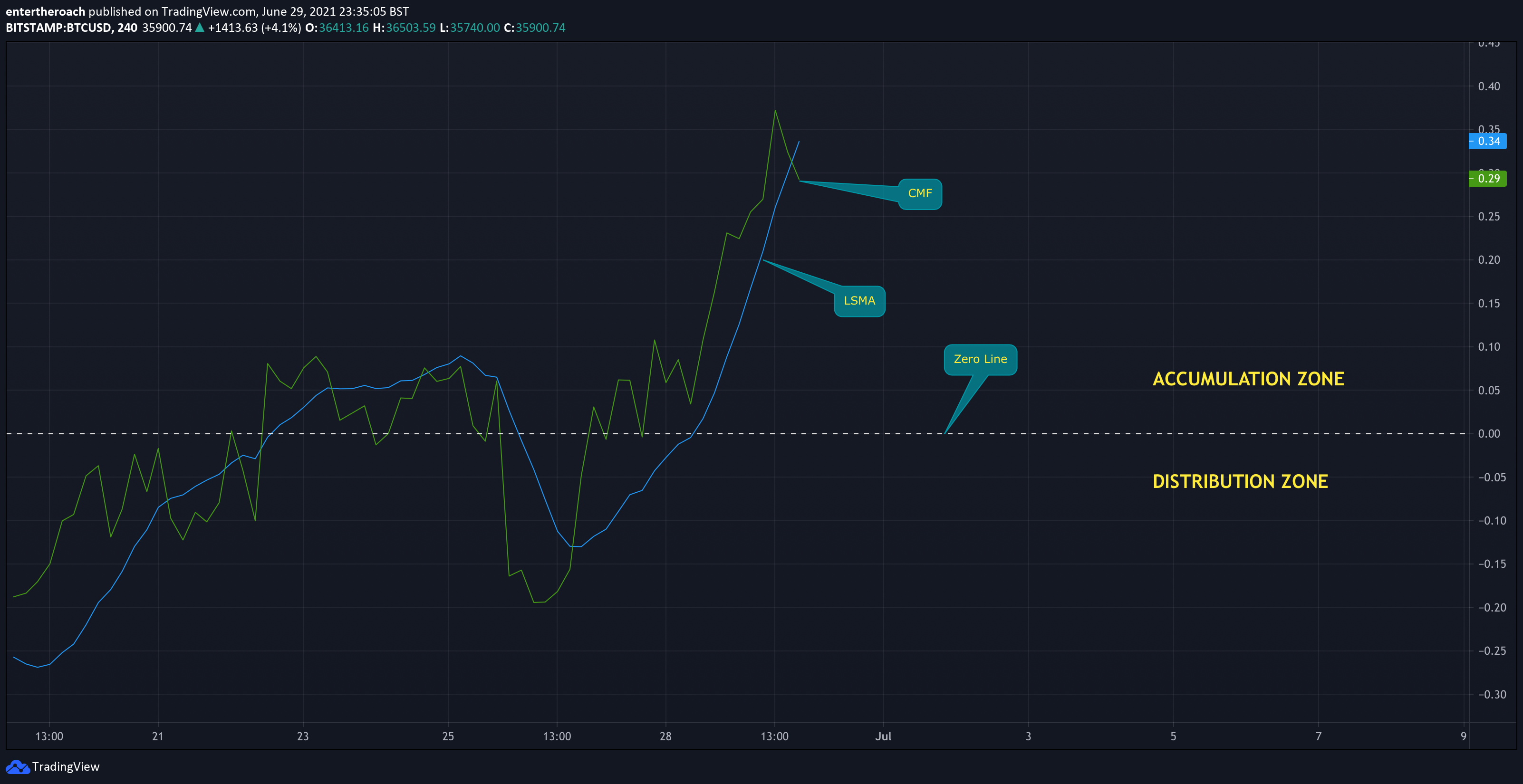Click the Jul label on time axis

tap(883, 736)
